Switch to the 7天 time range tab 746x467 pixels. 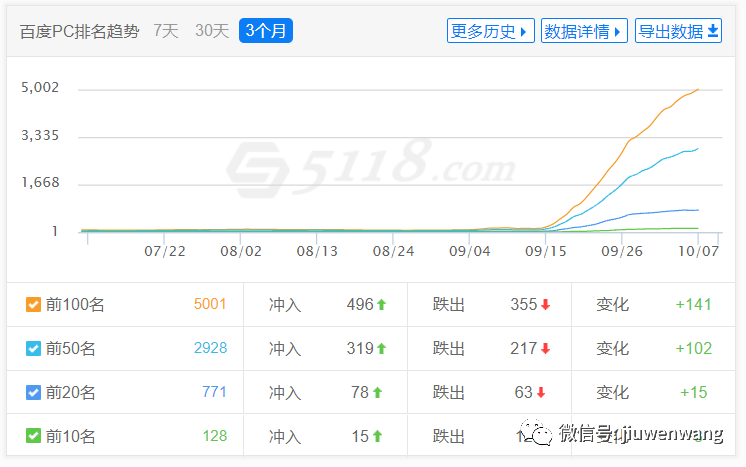click(166, 31)
